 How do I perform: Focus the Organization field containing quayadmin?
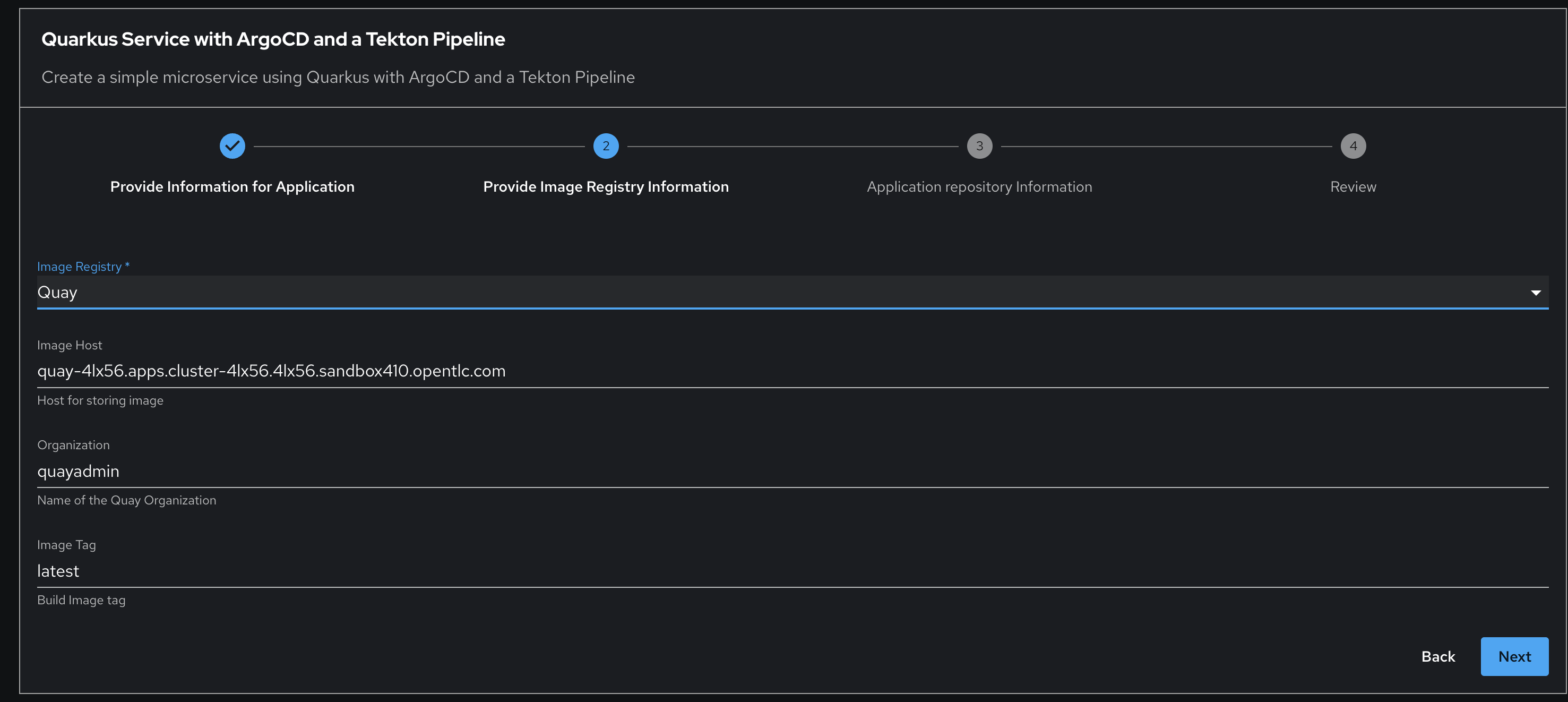point(792,471)
